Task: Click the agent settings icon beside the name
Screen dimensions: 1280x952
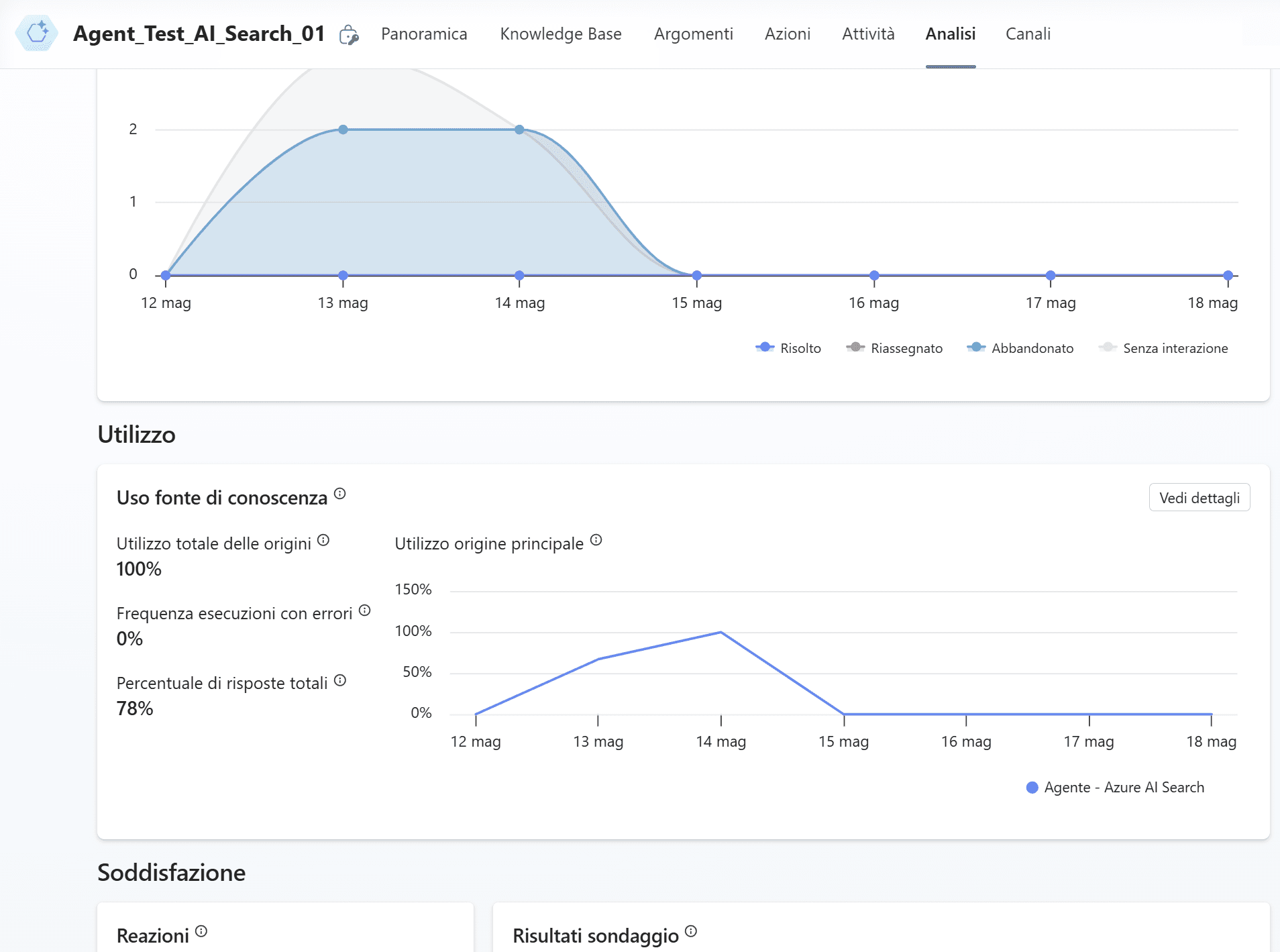Action: tap(349, 34)
